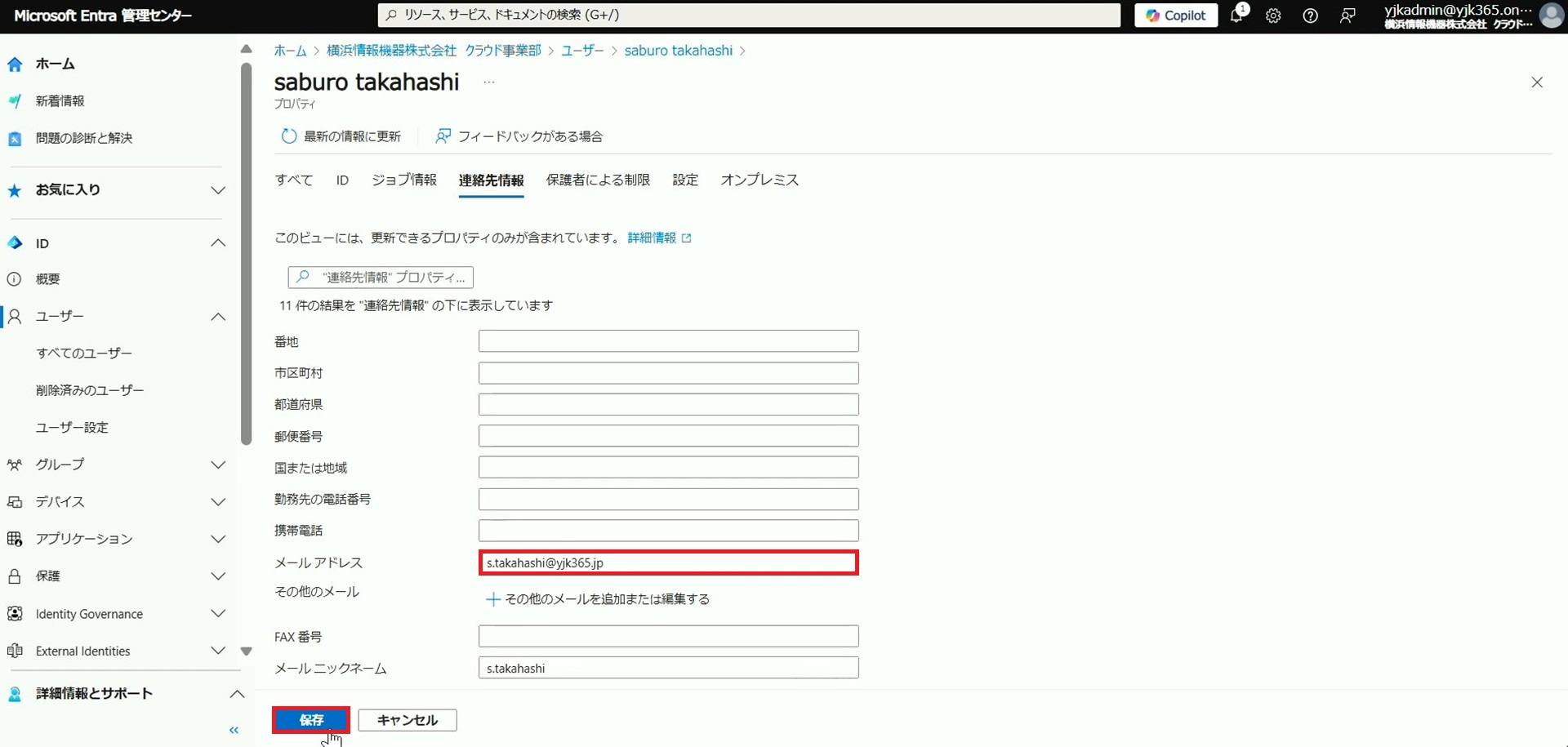
Task: Collapse the 詳細情報とサポート section
Action: [236, 694]
